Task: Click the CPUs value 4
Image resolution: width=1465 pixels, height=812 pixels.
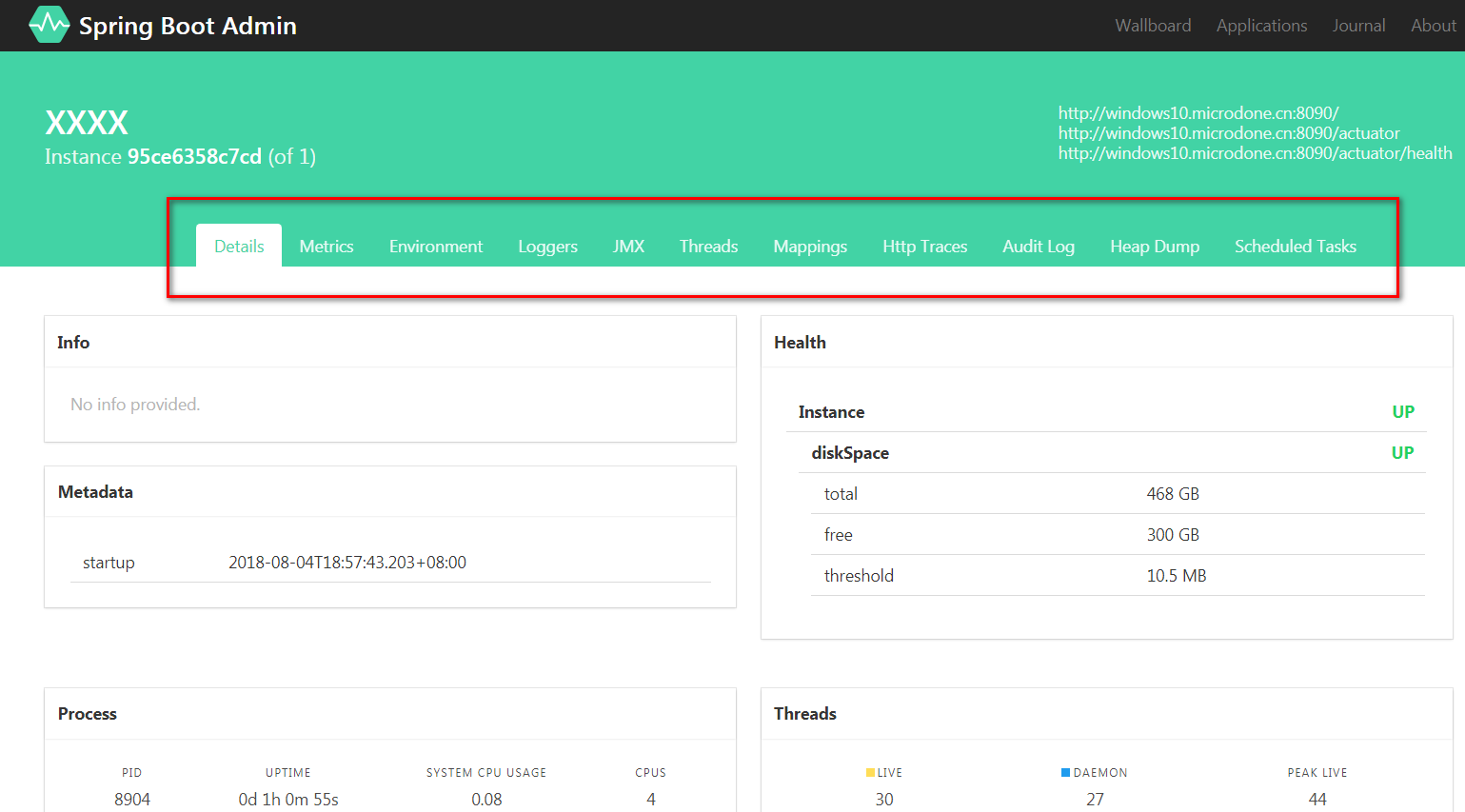Action: pos(651,799)
